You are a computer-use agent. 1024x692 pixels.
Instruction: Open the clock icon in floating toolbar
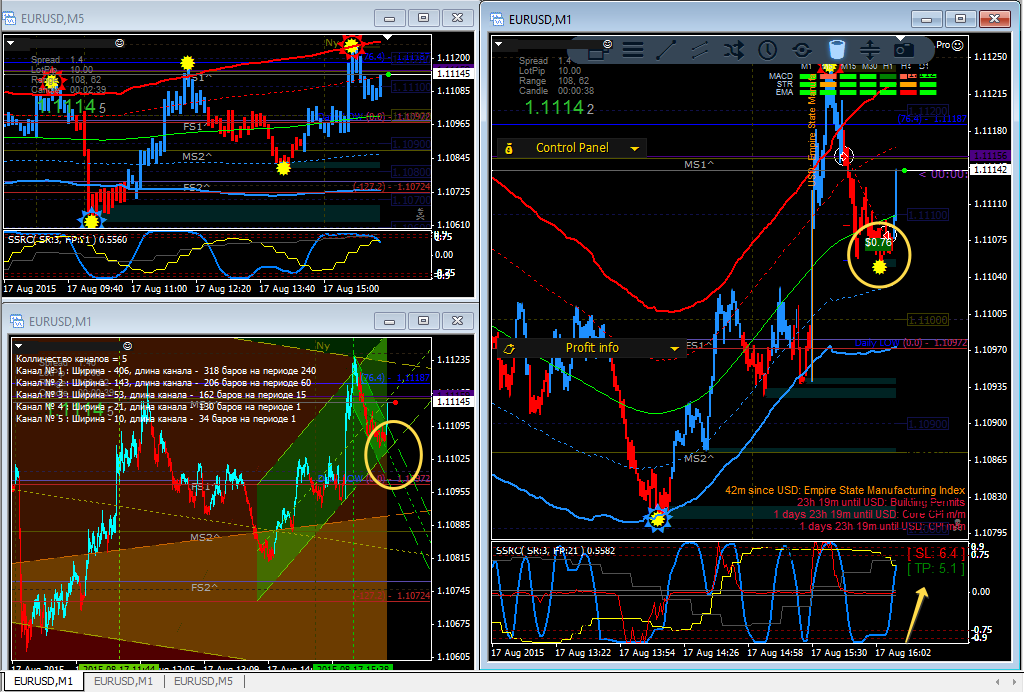pyautogui.click(x=767, y=50)
